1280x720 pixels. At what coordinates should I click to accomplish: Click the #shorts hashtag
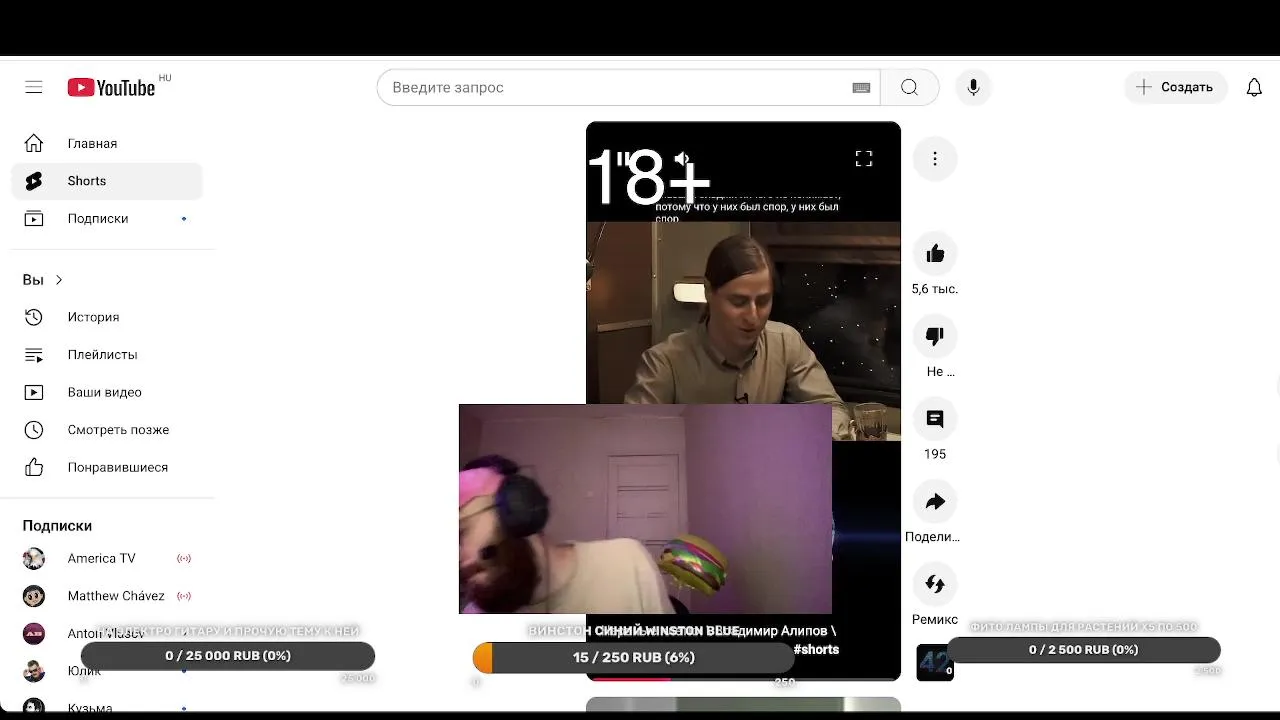click(816, 649)
